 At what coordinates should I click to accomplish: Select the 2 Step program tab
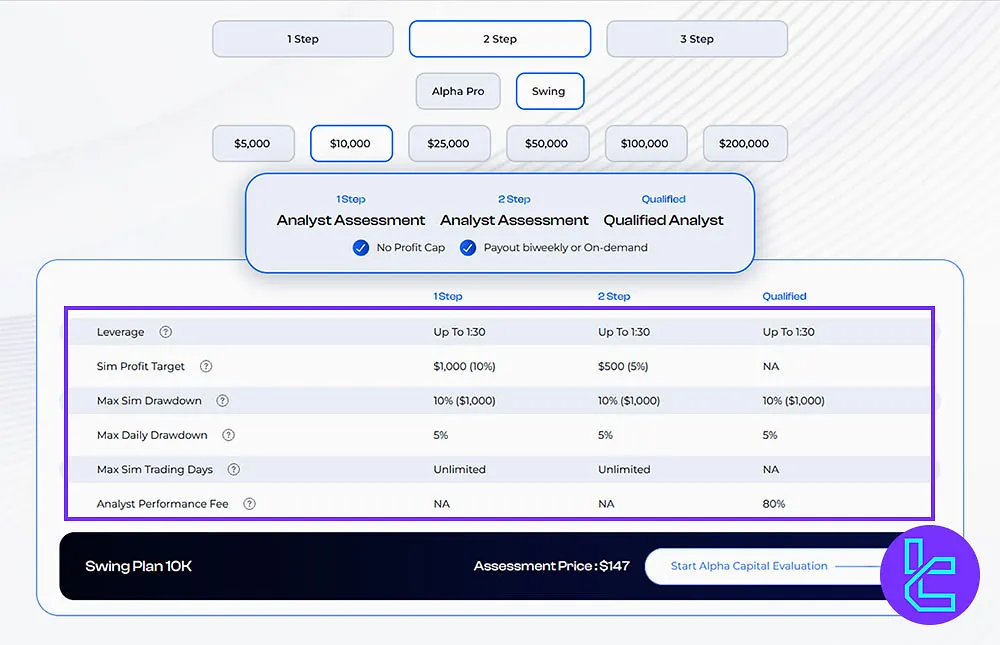[500, 39]
